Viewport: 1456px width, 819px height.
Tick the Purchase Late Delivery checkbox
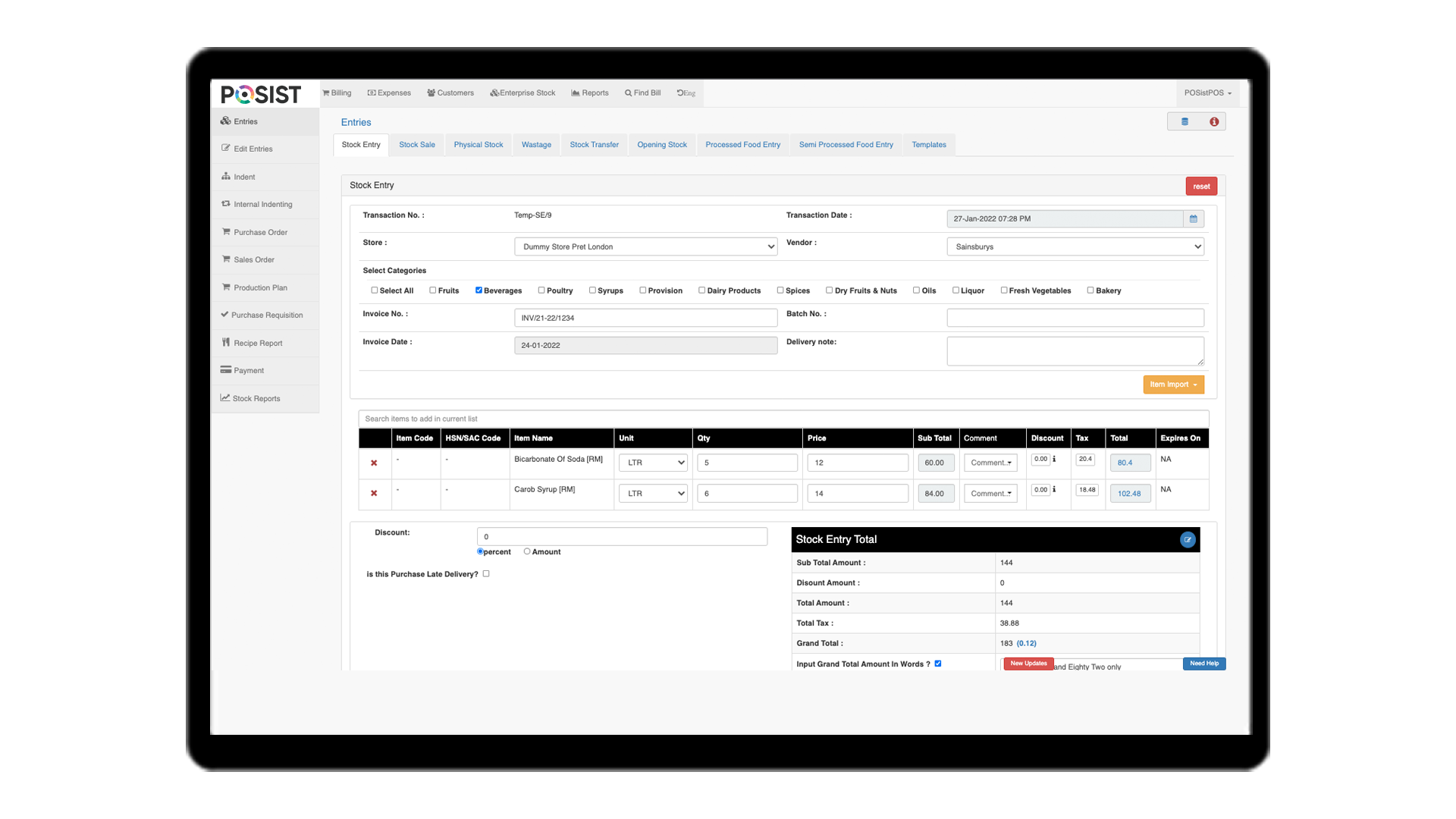(x=486, y=574)
